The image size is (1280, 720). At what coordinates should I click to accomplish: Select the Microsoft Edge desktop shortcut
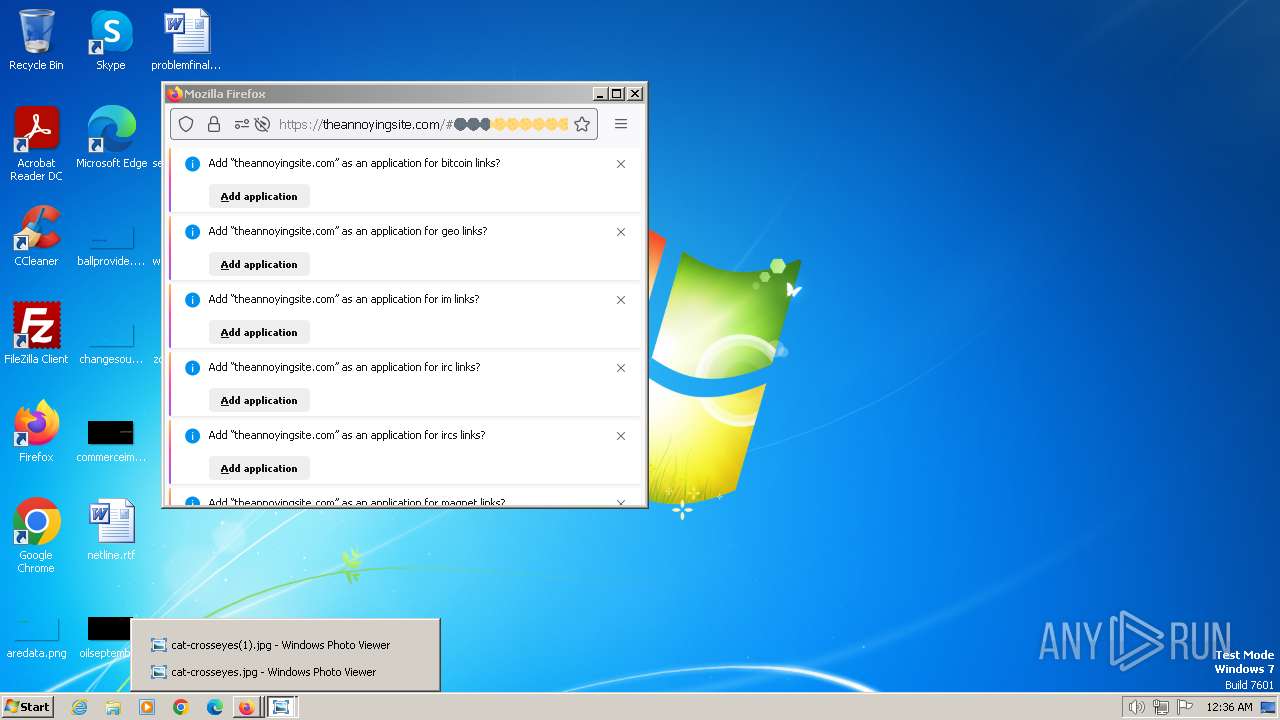click(x=111, y=138)
